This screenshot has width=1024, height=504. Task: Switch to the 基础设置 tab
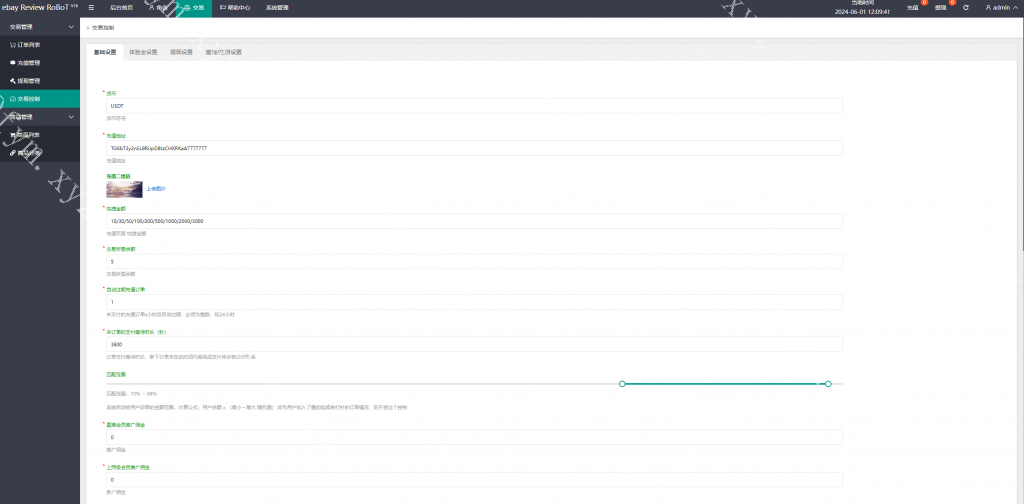coord(104,52)
